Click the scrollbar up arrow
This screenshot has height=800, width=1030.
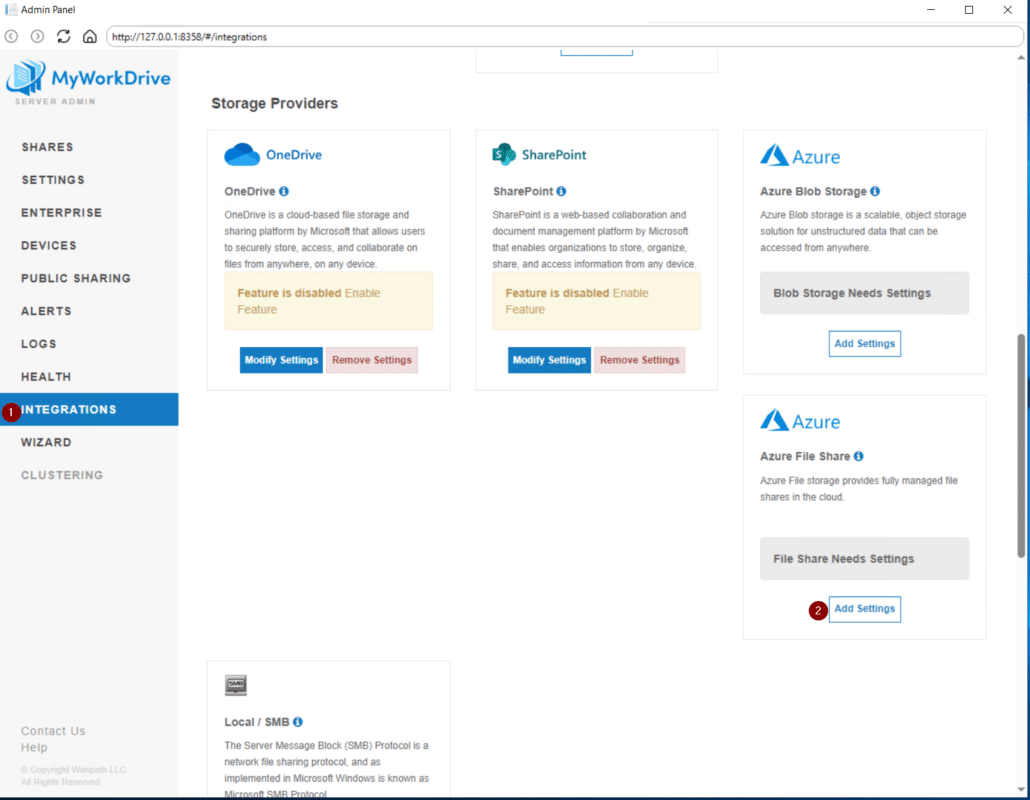point(1021,58)
